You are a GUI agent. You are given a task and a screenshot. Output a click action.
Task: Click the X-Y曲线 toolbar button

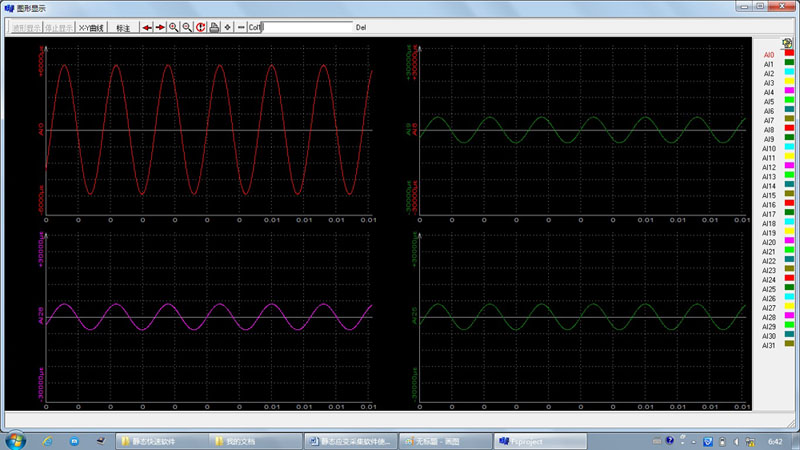(x=91, y=28)
